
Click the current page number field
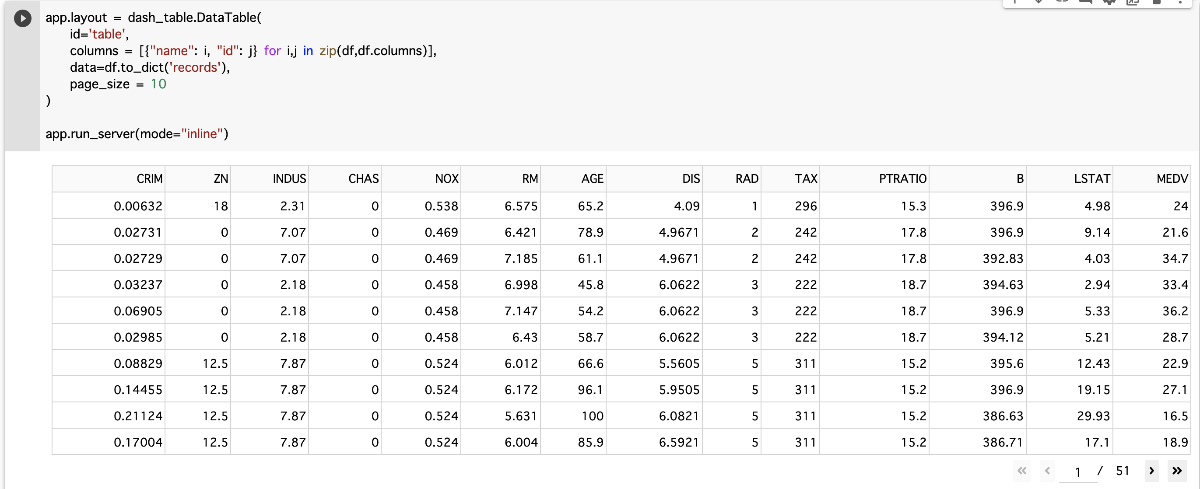pos(1078,471)
